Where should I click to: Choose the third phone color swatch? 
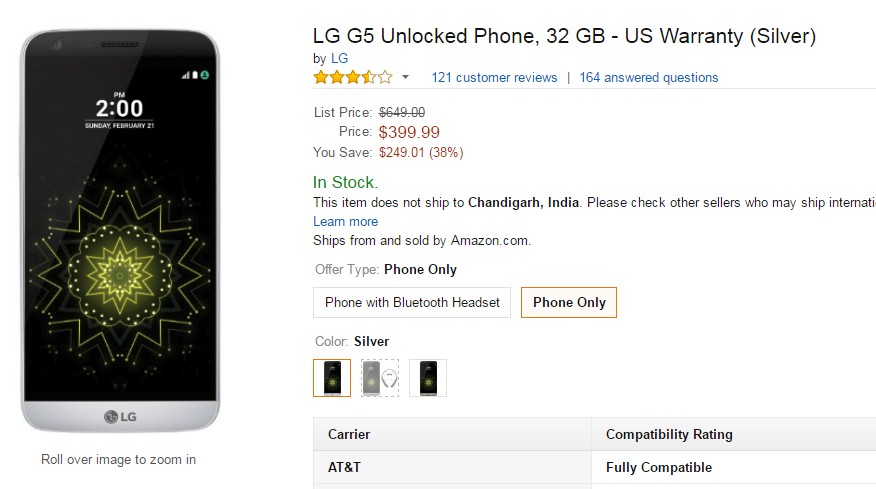pos(428,378)
